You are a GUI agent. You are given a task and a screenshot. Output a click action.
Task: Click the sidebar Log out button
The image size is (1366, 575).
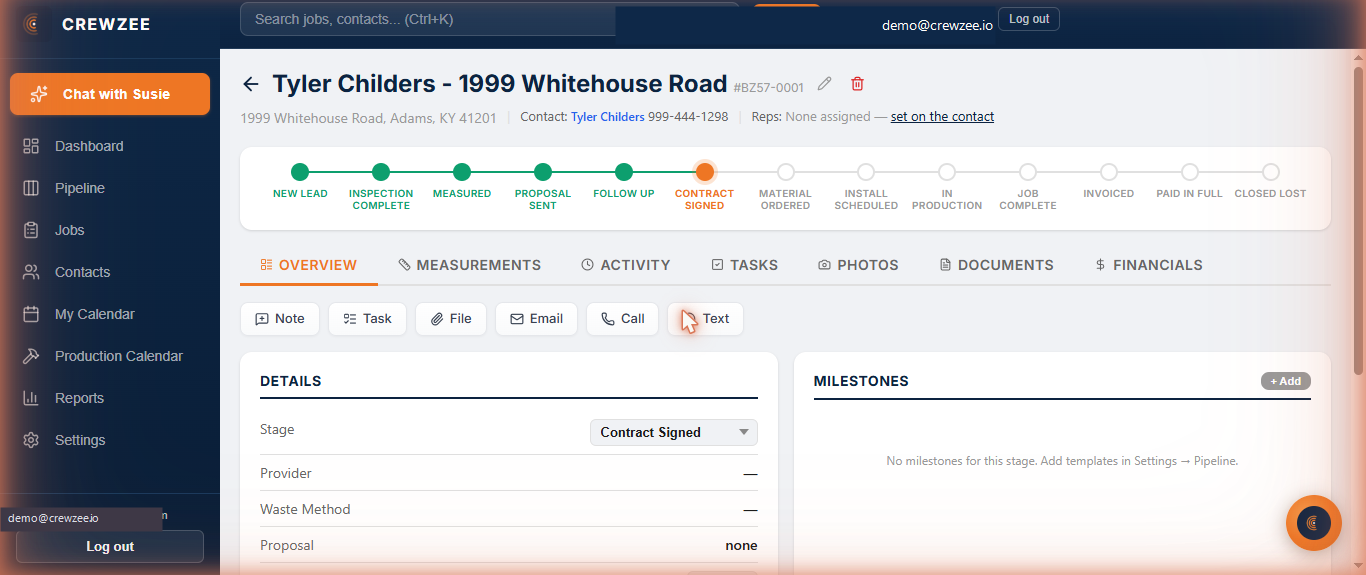coord(110,547)
